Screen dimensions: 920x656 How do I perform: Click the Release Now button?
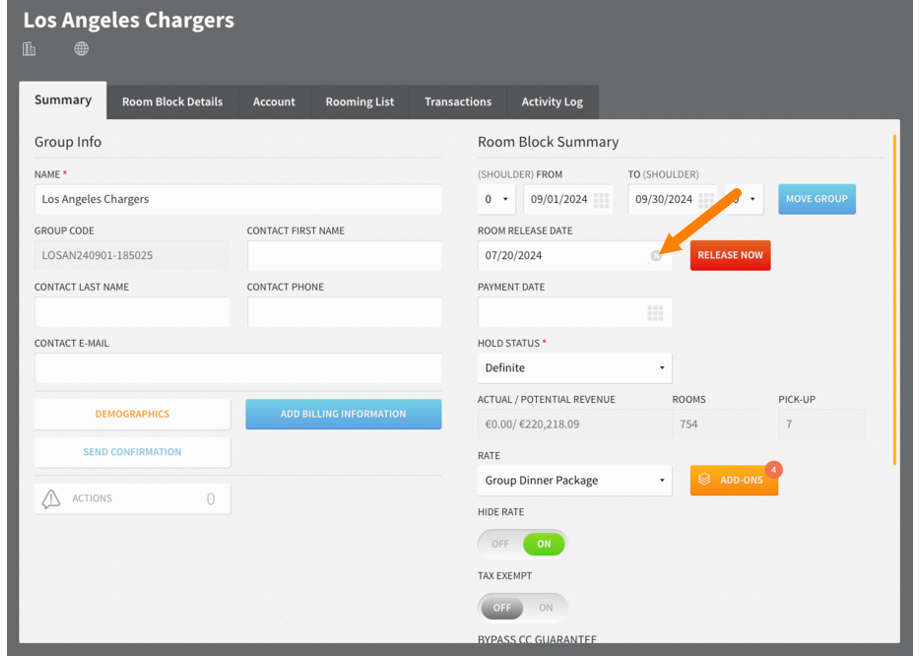(x=730, y=255)
